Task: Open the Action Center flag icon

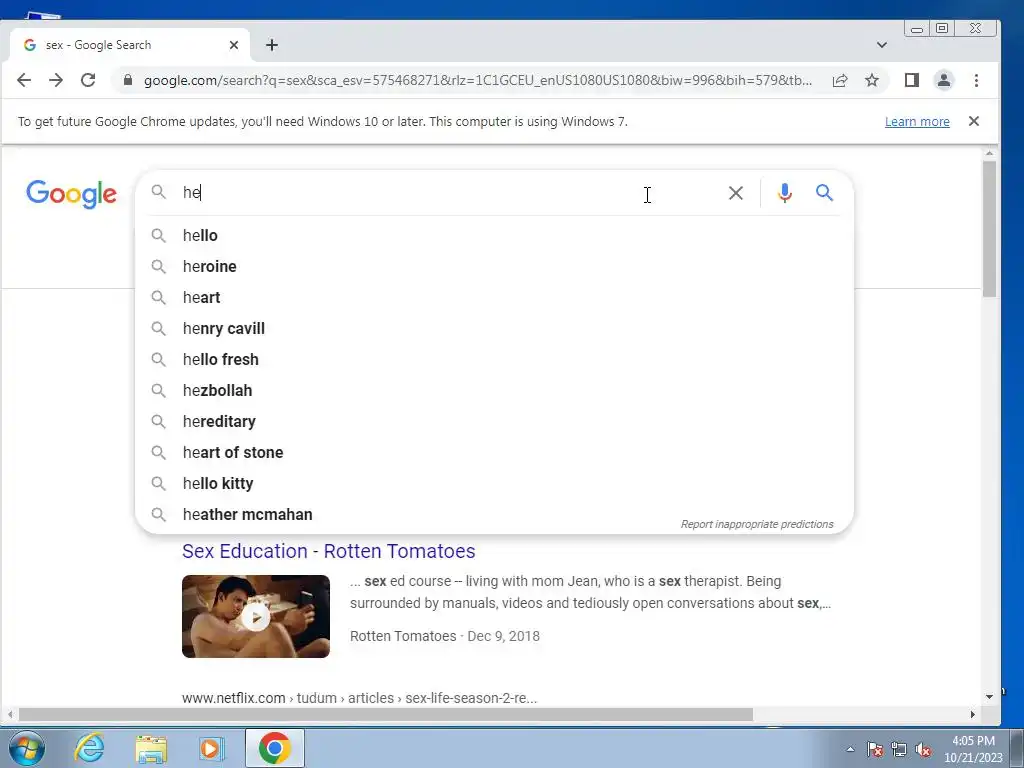Action: [x=875, y=749]
